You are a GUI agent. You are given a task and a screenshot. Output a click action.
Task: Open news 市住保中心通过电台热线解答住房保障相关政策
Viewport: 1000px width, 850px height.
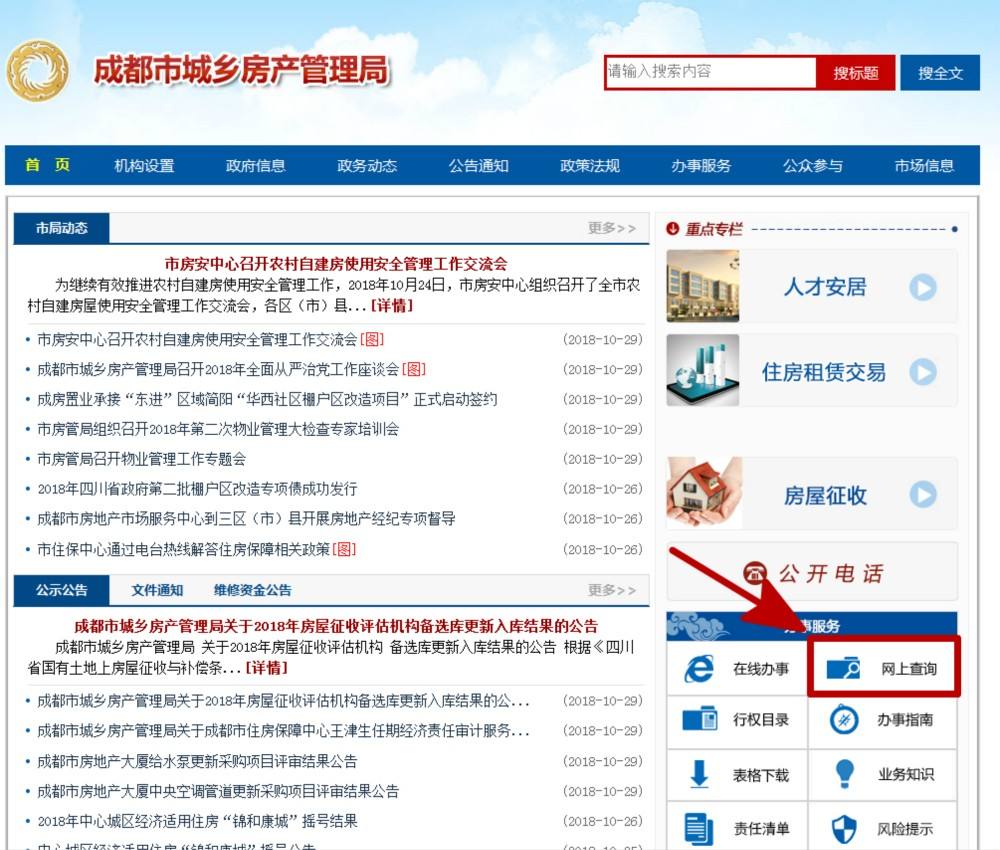pos(184,549)
